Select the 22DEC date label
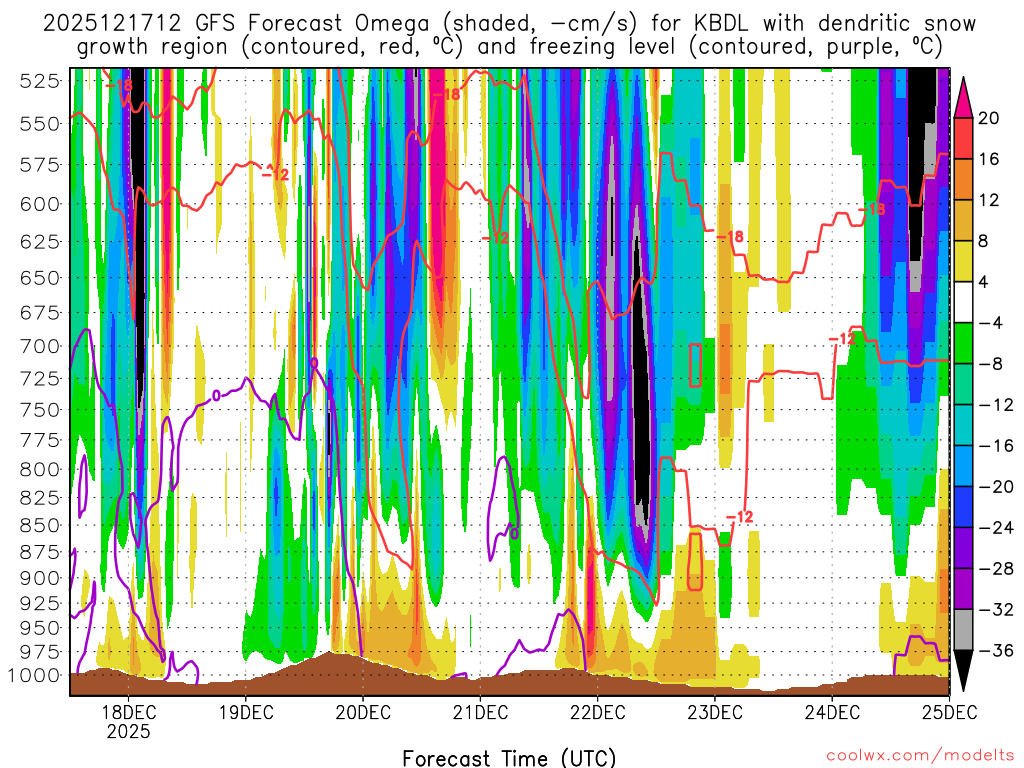This screenshot has height=768, width=1024. [598, 712]
